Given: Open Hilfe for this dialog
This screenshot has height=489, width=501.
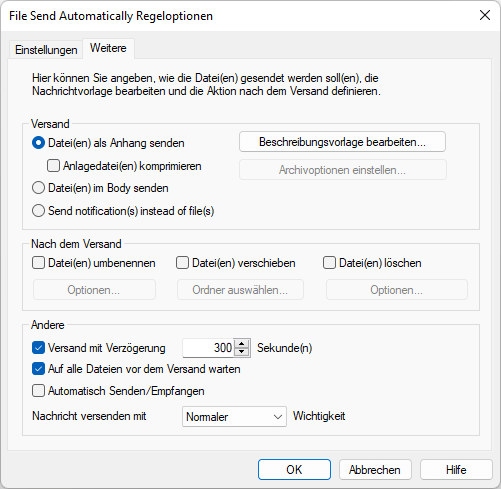Looking at the screenshot, I should [x=456, y=470].
